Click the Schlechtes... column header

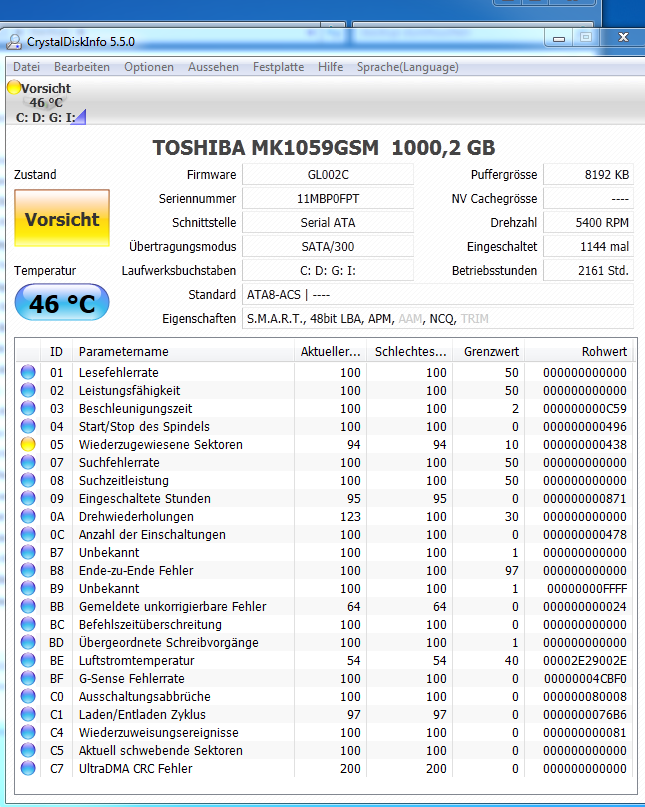(410, 352)
